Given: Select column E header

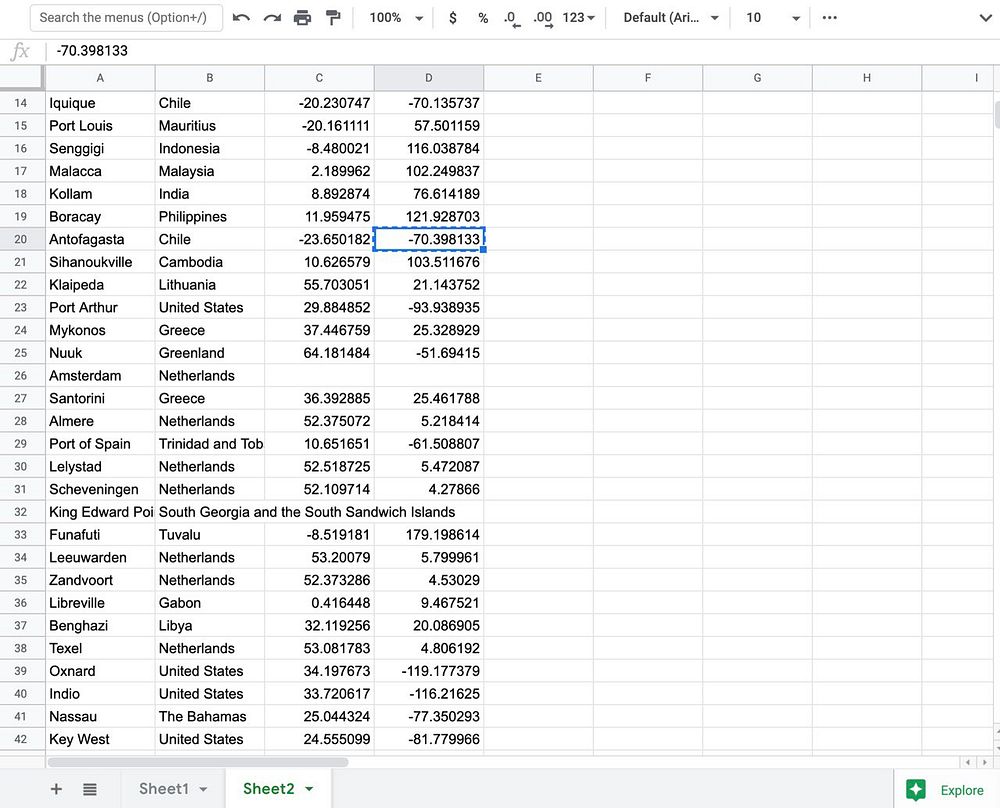Looking at the screenshot, I should (538, 78).
